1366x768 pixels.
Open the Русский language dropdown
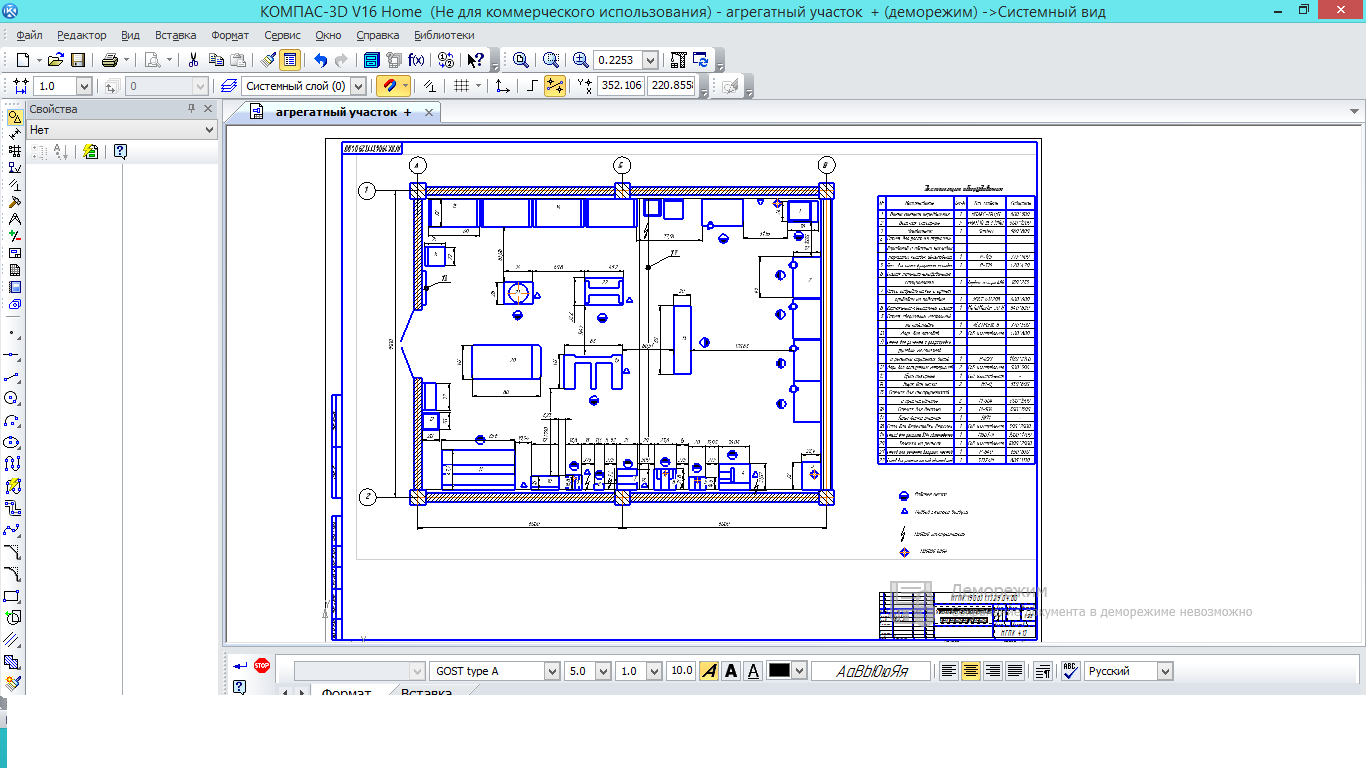click(x=1164, y=670)
